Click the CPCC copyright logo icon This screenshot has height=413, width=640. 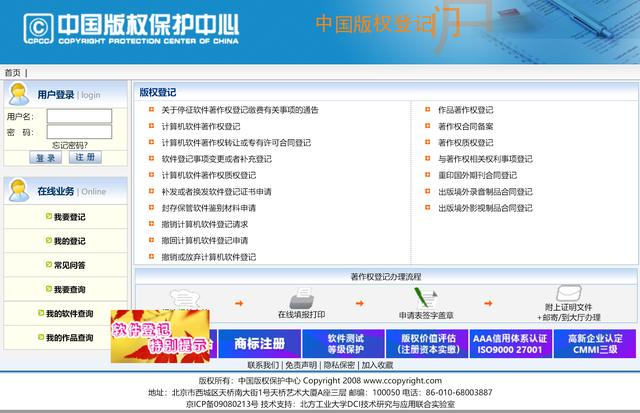(x=38, y=28)
